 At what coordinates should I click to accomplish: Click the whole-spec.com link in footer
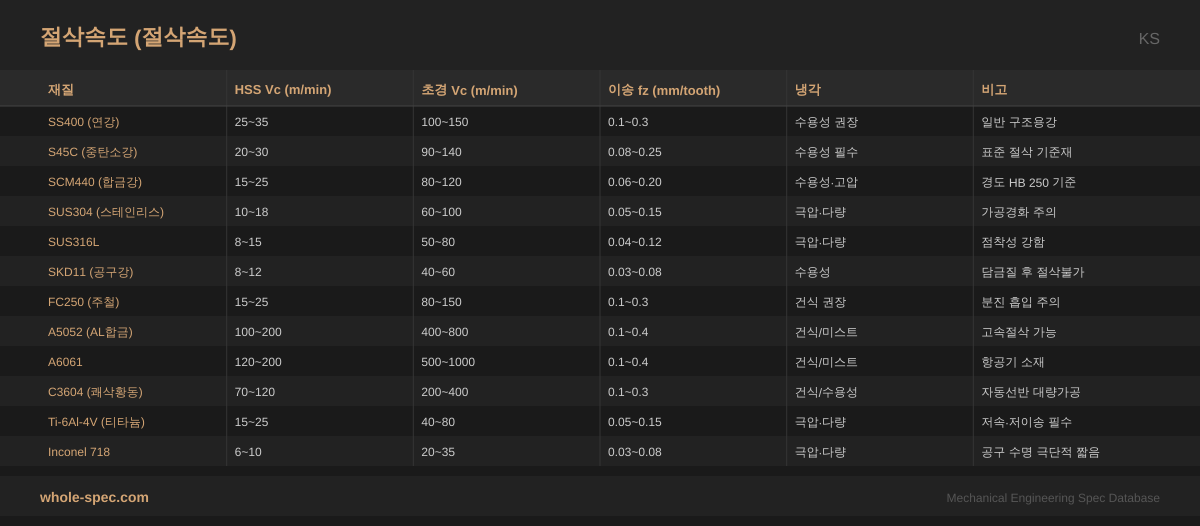(x=94, y=497)
